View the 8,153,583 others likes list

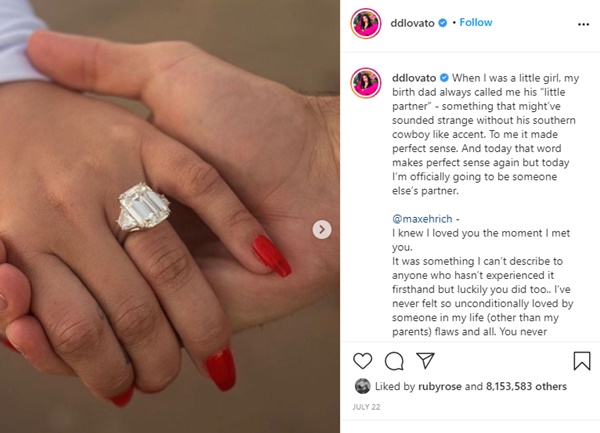point(526,387)
